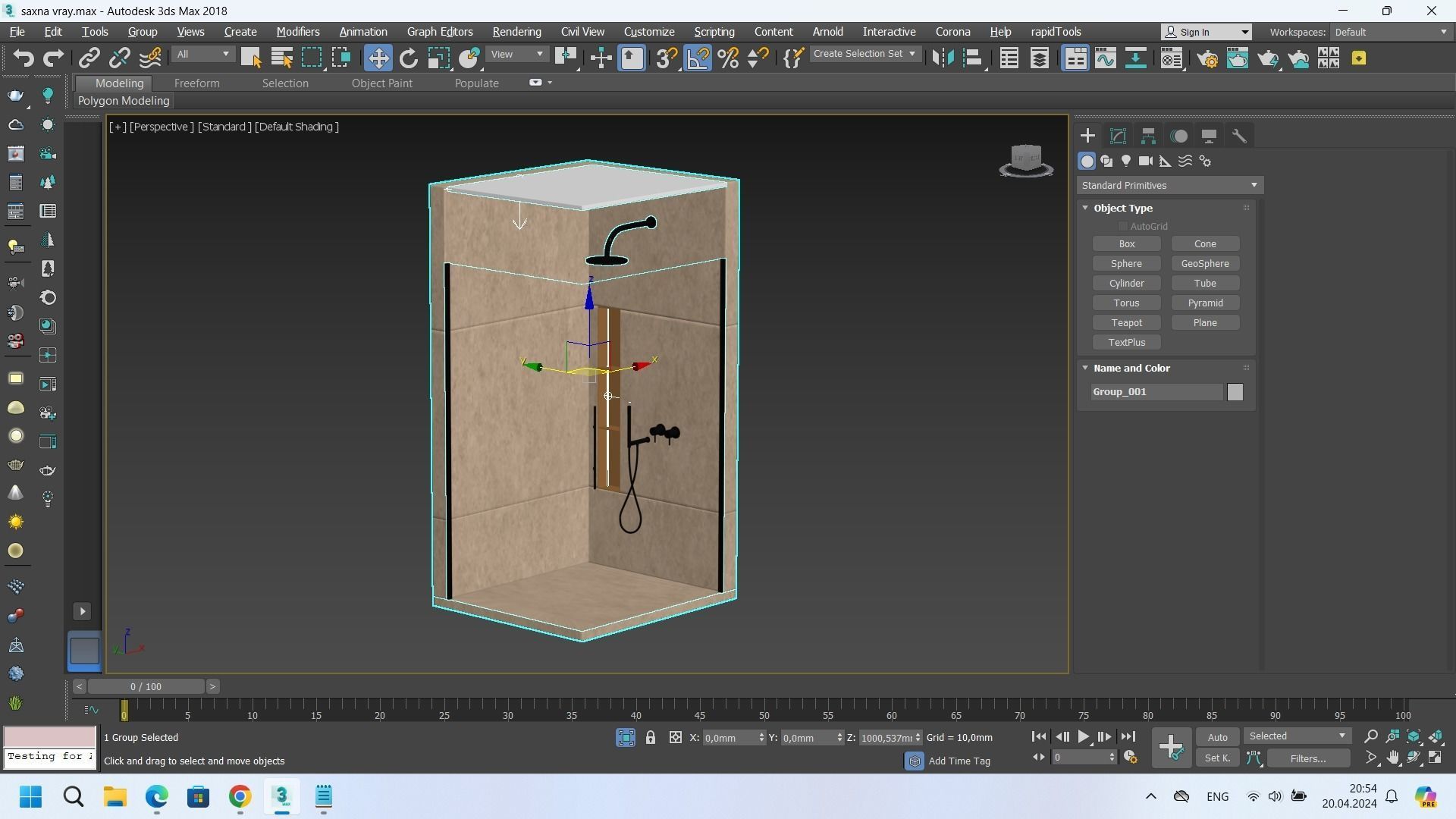Select the Select and Link tool
1456x819 pixels.
[89, 58]
